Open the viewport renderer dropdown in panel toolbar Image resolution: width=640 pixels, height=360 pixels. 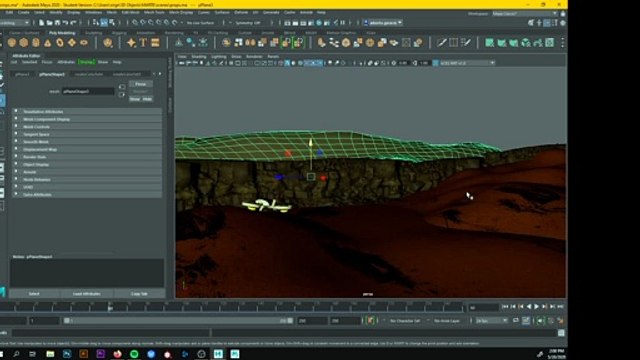[x=467, y=63]
